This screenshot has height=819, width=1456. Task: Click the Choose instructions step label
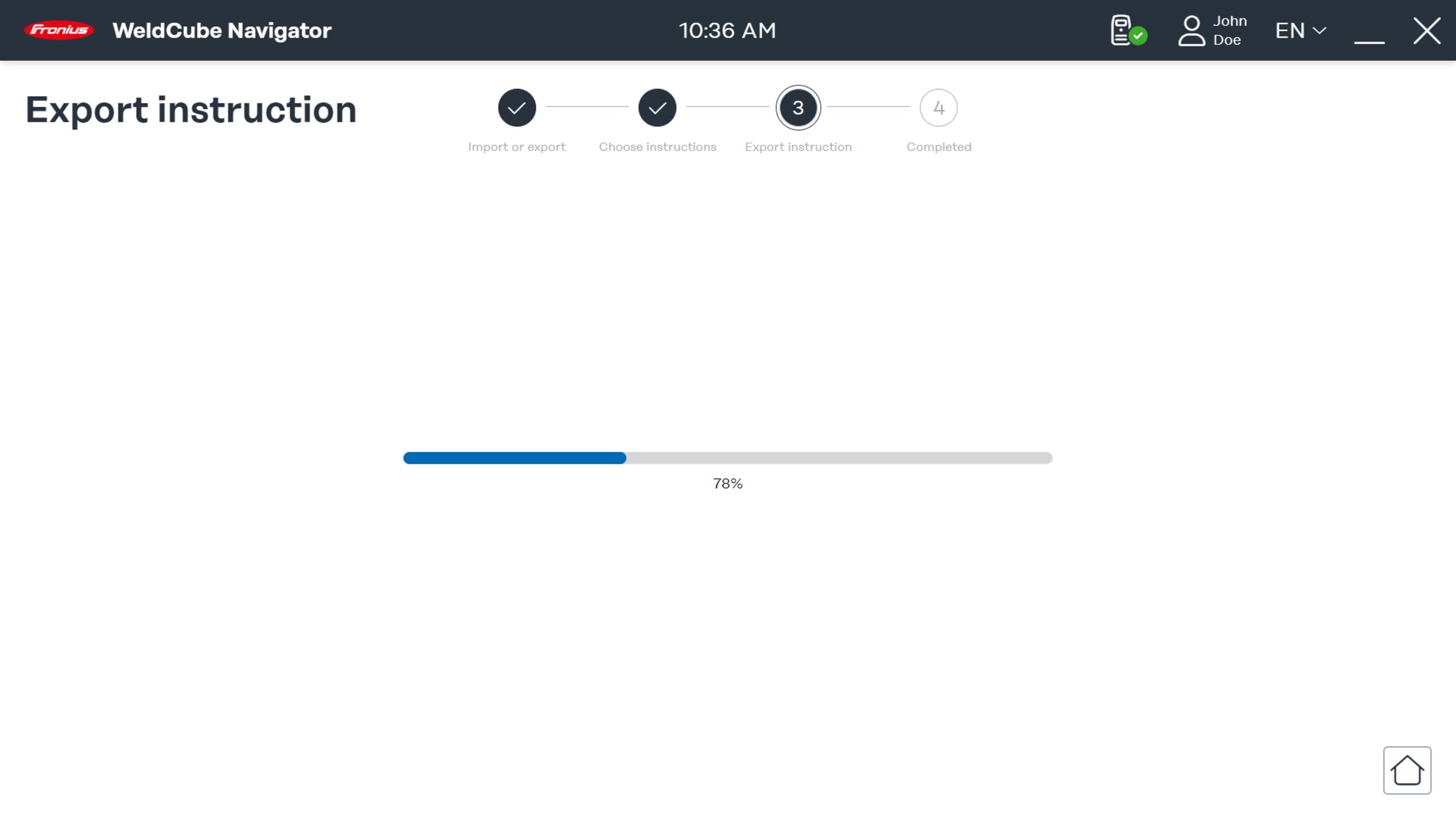pos(658,147)
